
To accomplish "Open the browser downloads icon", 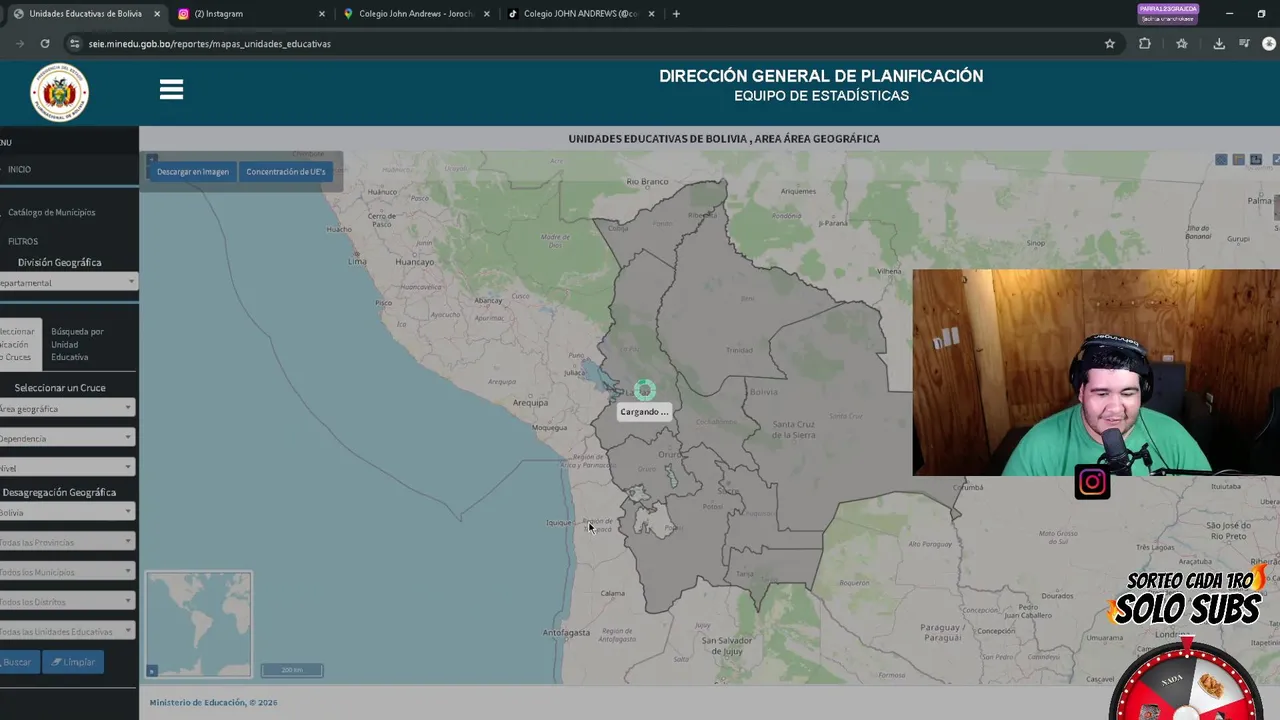I will pyautogui.click(x=1219, y=44).
